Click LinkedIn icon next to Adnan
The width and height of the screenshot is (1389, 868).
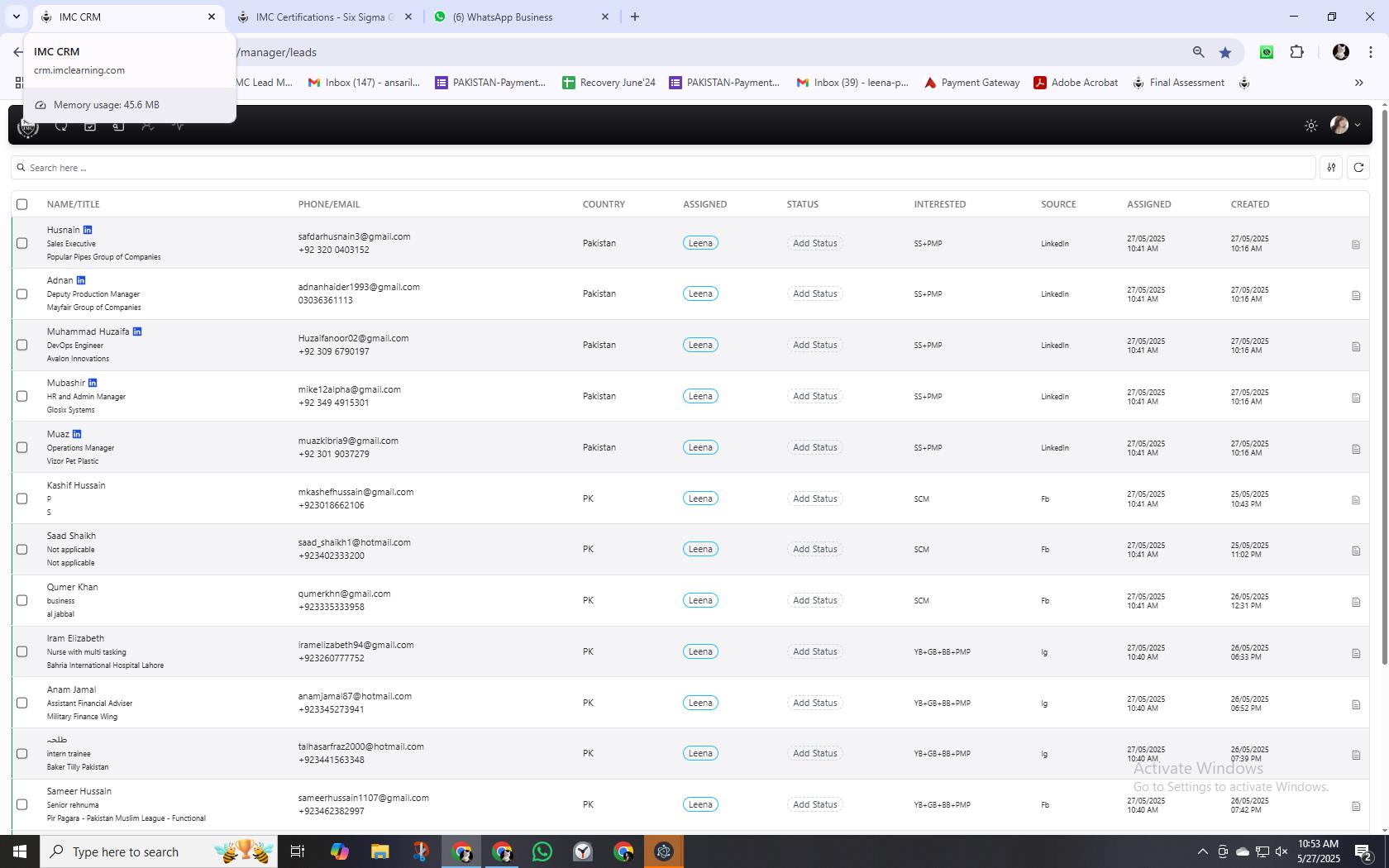[81, 280]
